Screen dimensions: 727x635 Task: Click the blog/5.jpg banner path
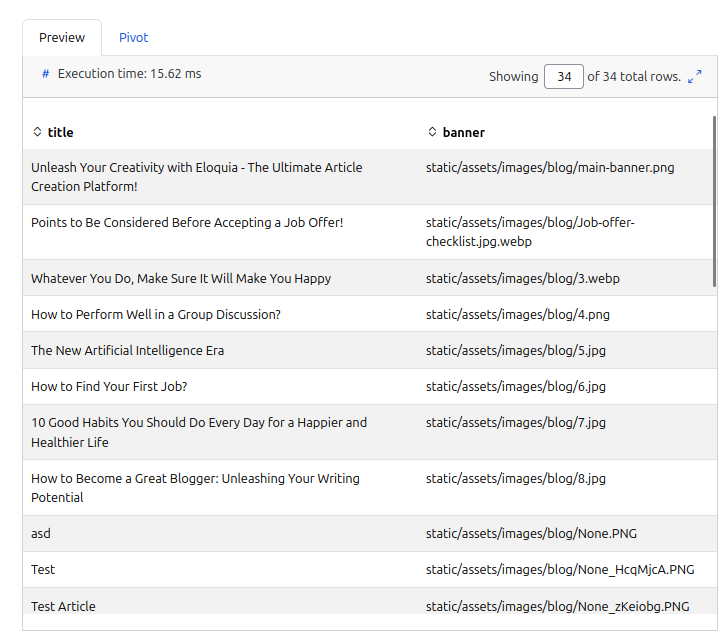pos(516,350)
